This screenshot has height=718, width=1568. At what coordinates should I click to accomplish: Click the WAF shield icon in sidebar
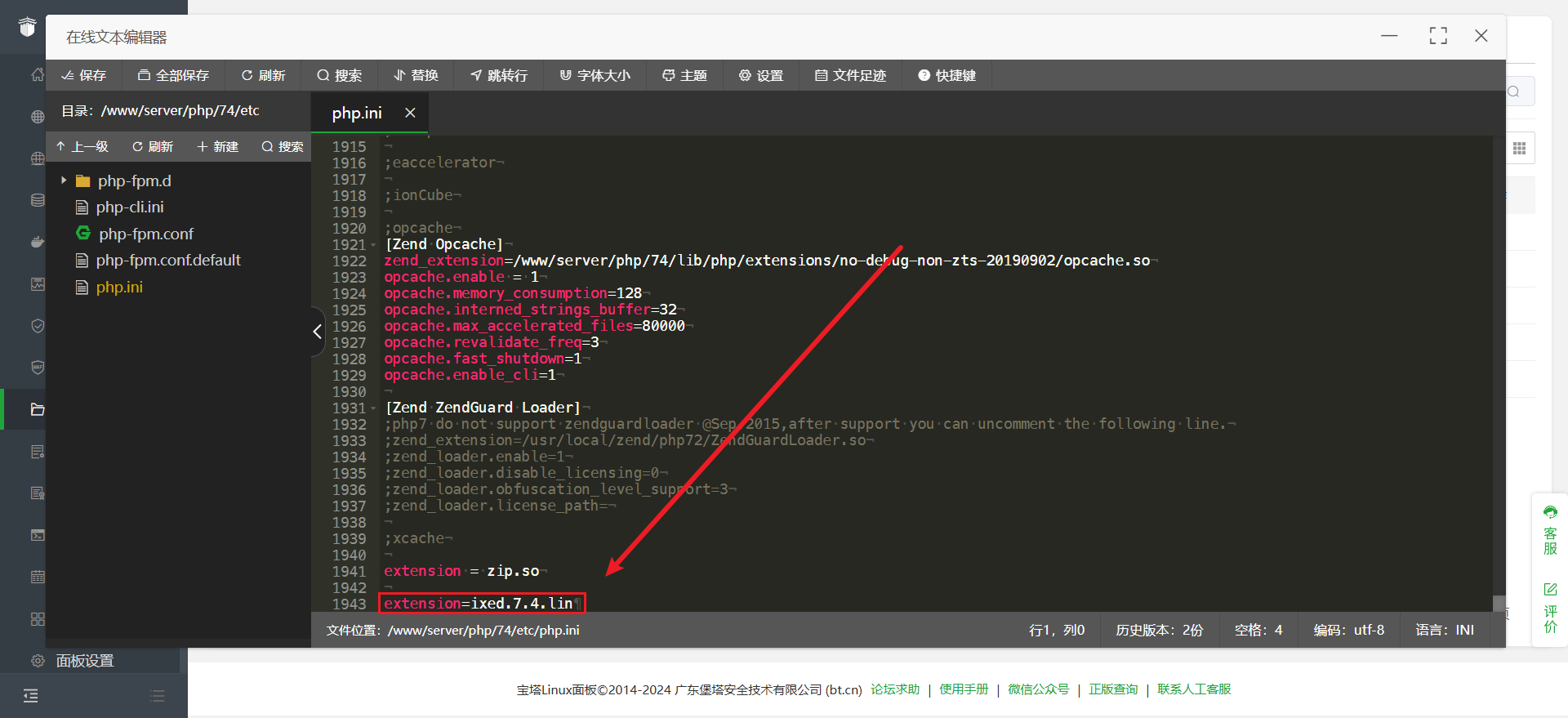[38, 368]
